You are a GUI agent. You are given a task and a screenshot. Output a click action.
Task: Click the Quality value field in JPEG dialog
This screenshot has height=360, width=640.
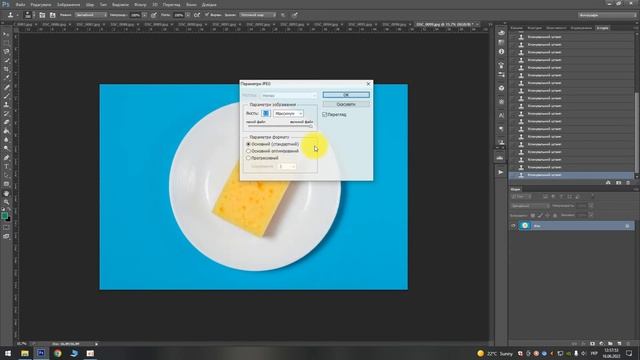pyautogui.click(x=266, y=113)
